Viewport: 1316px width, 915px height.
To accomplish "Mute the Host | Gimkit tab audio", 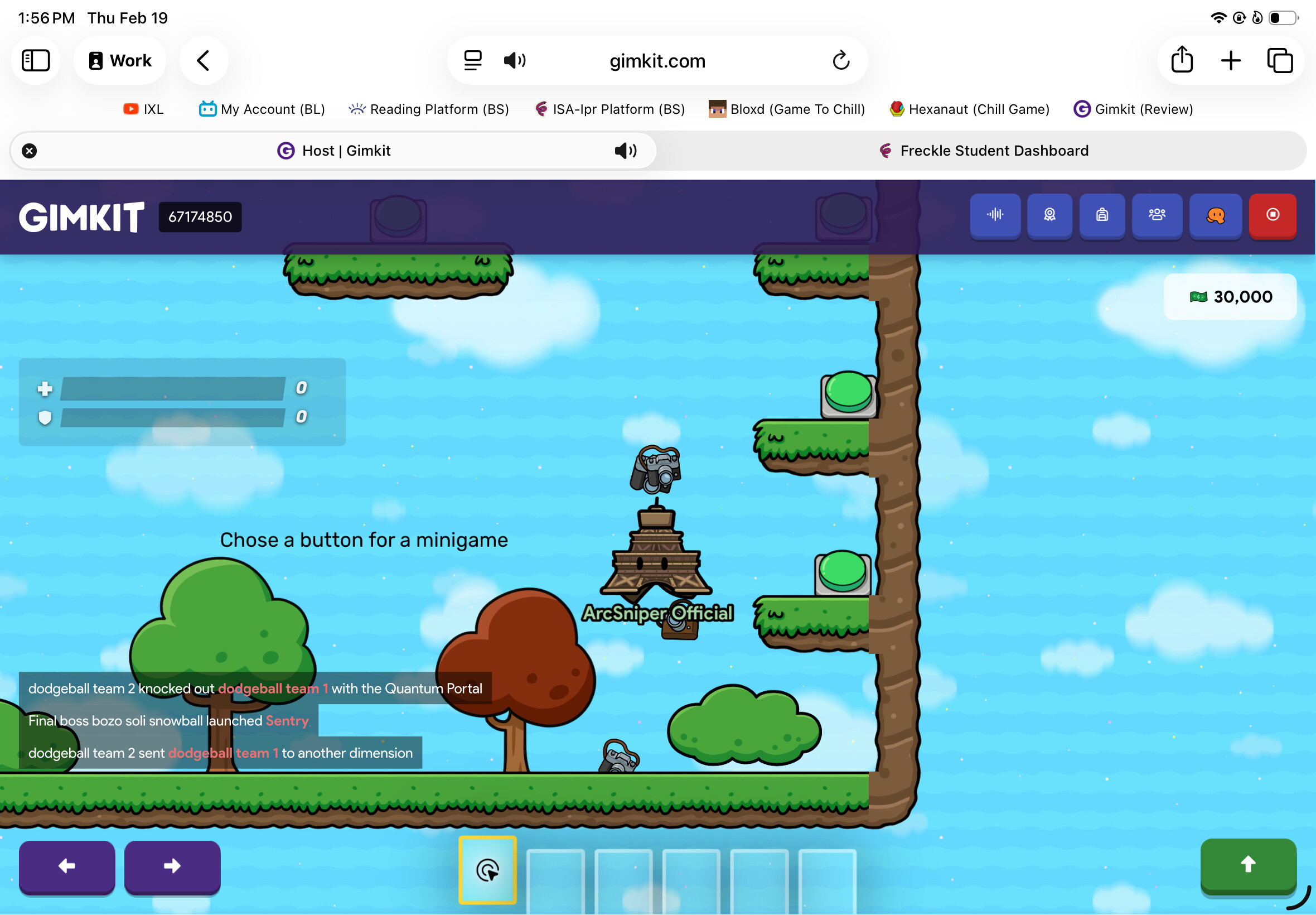I will (x=625, y=151).
